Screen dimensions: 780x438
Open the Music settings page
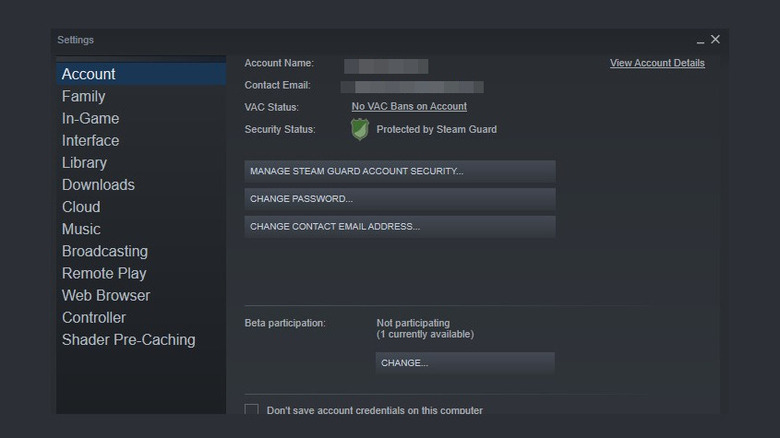tap(81, 229)
